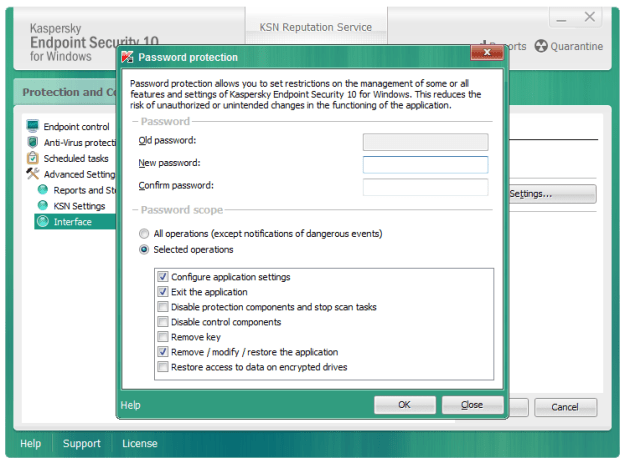Screen dimensions: 624x462
Task: Click the Reports and Storages icon
Action: (43, 190)
